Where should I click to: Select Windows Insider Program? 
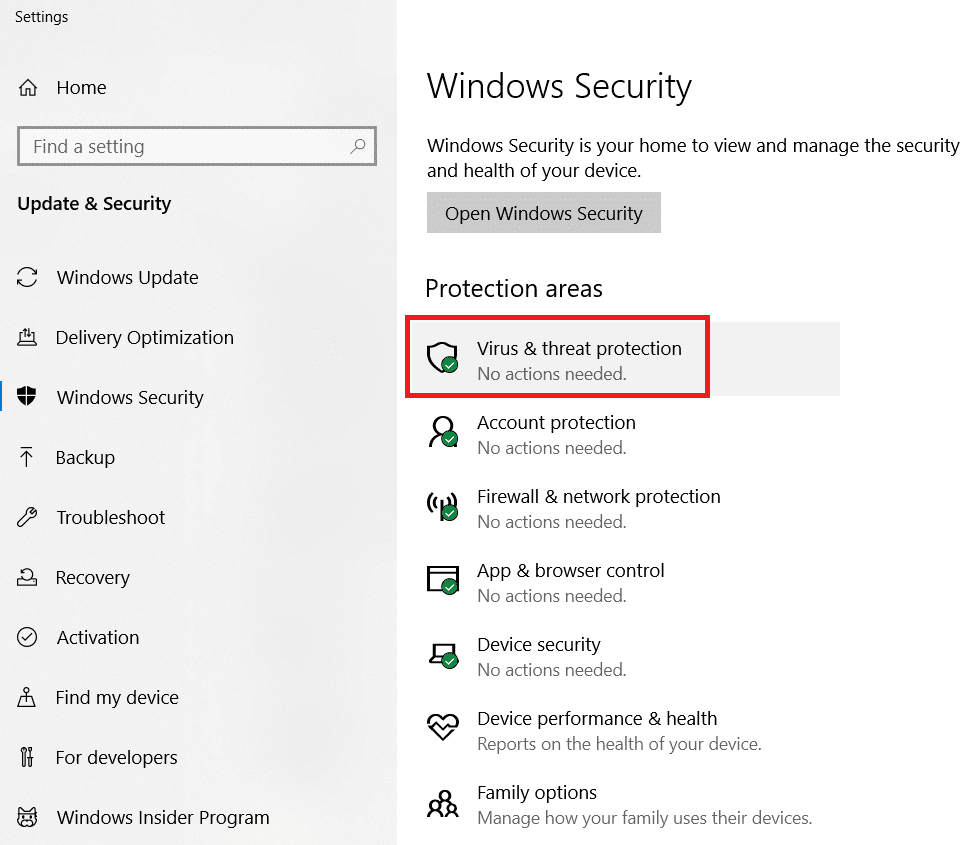click(163, 818)
